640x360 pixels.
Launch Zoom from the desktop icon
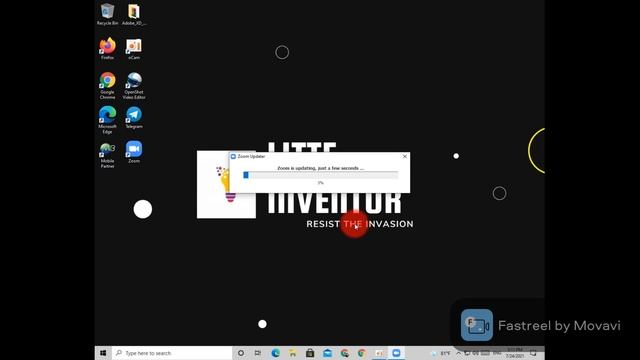pyautogui.click(x=134, y=152)
